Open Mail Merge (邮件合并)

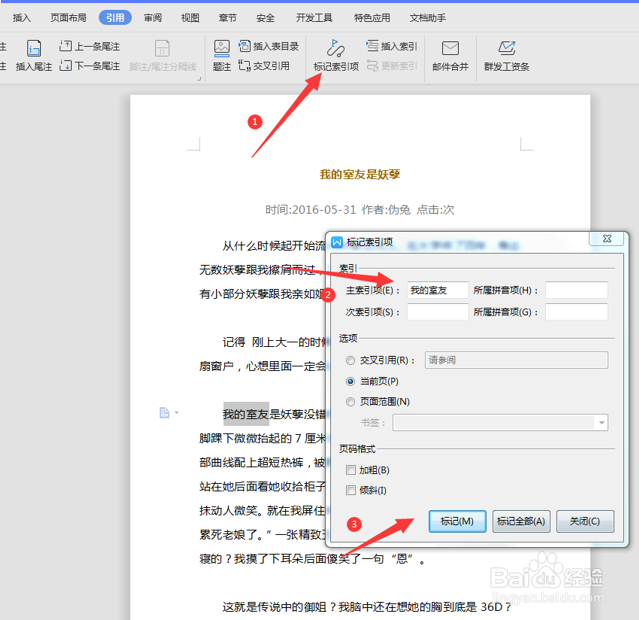pos(450,55)
